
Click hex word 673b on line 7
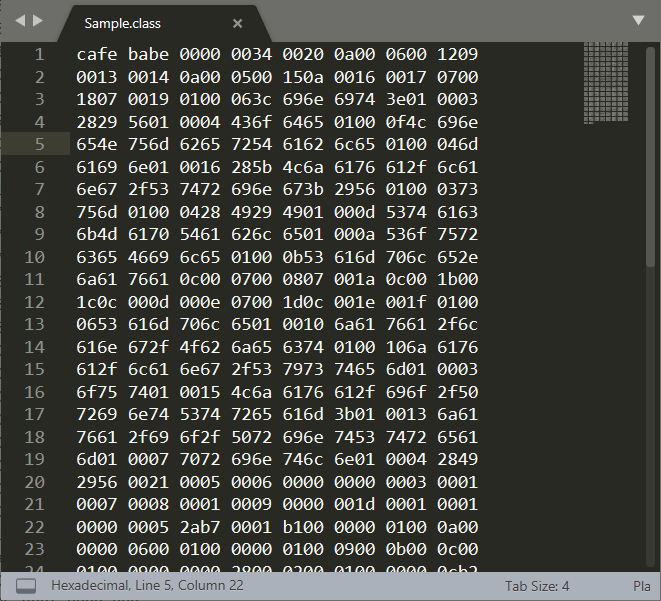pos(303,189)
